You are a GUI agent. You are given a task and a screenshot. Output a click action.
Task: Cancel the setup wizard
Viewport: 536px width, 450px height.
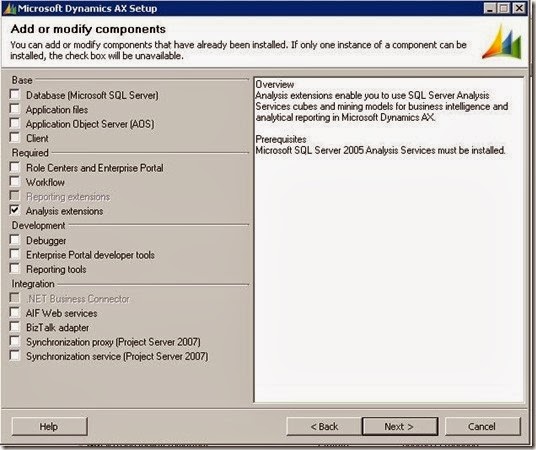pos(483,426)
